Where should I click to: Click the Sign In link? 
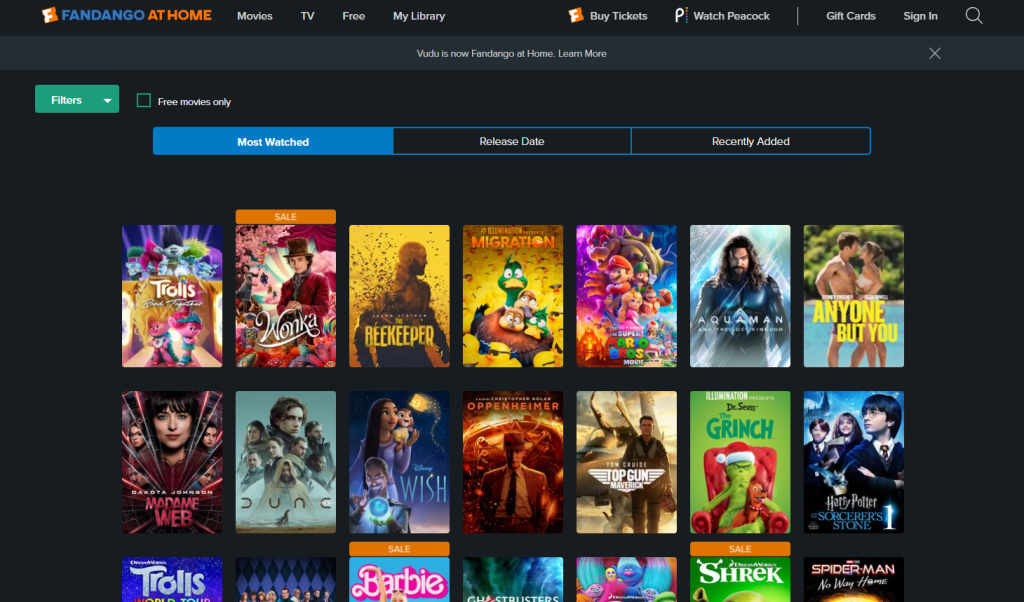click(920, 16)
